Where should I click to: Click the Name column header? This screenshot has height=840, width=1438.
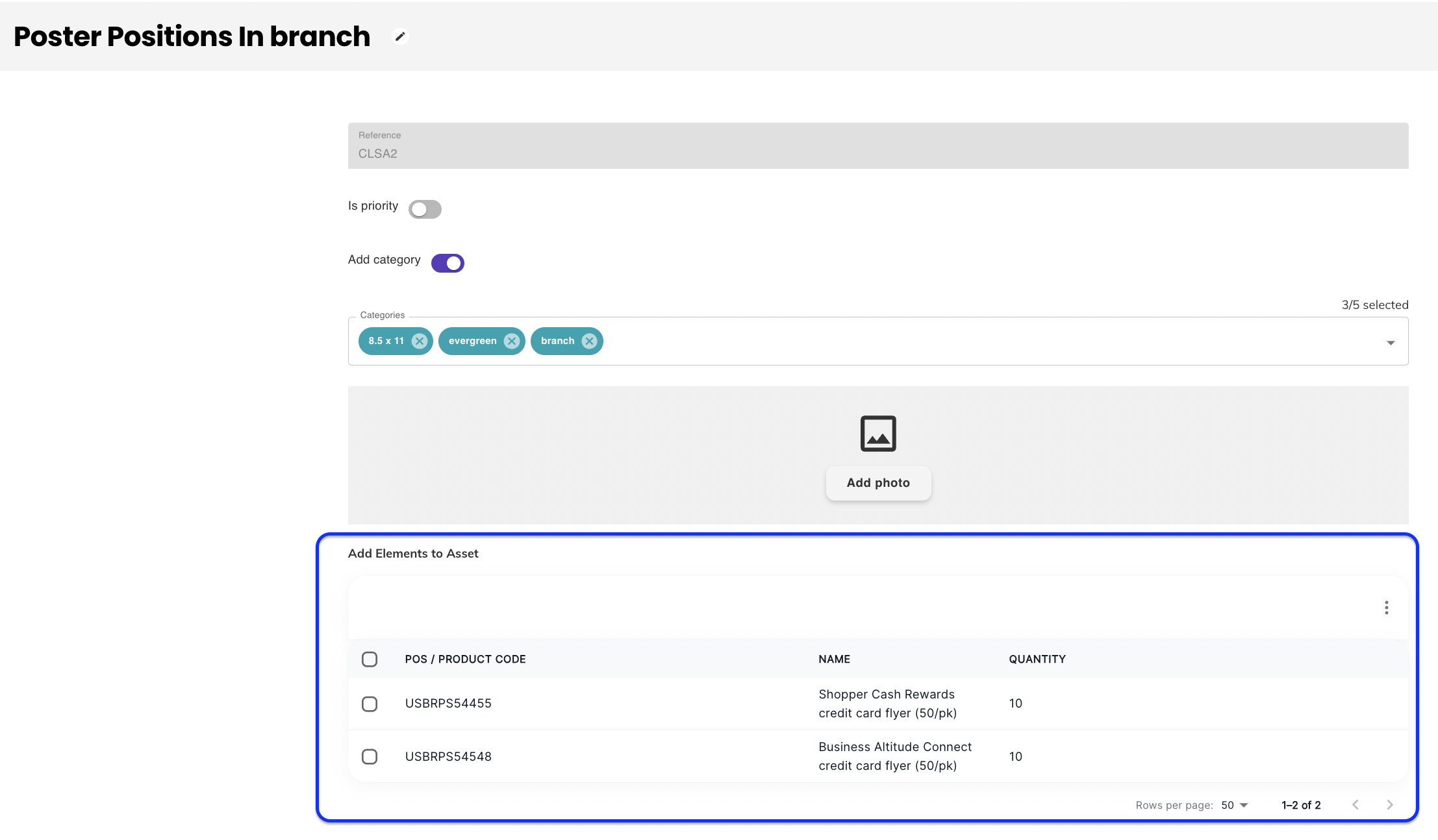[834, 660]
